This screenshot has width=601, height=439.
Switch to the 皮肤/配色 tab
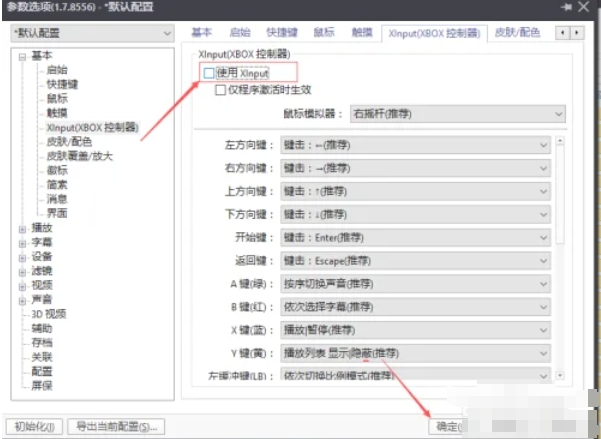[517, 32]
